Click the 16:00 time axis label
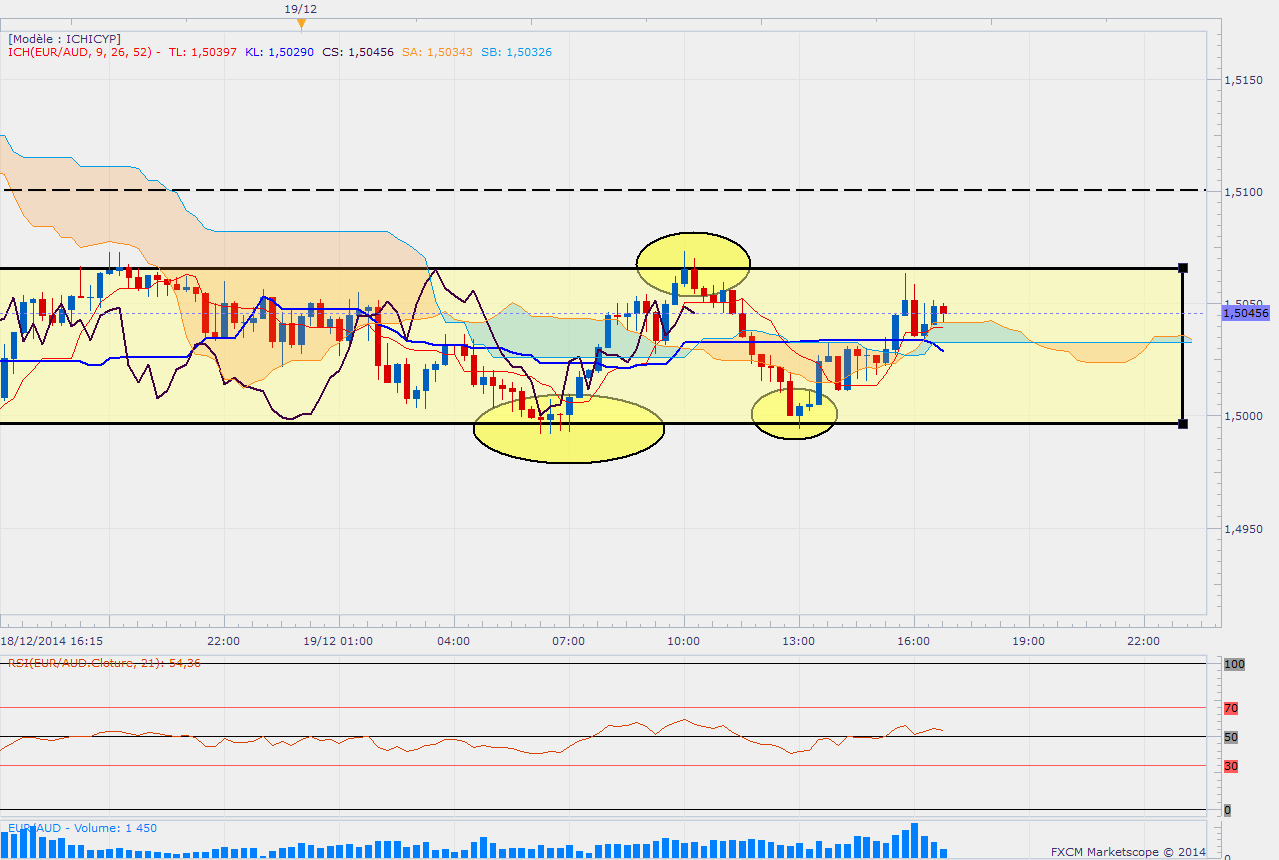The height and width of the screenshot is (860, 1279). [914, 640]
